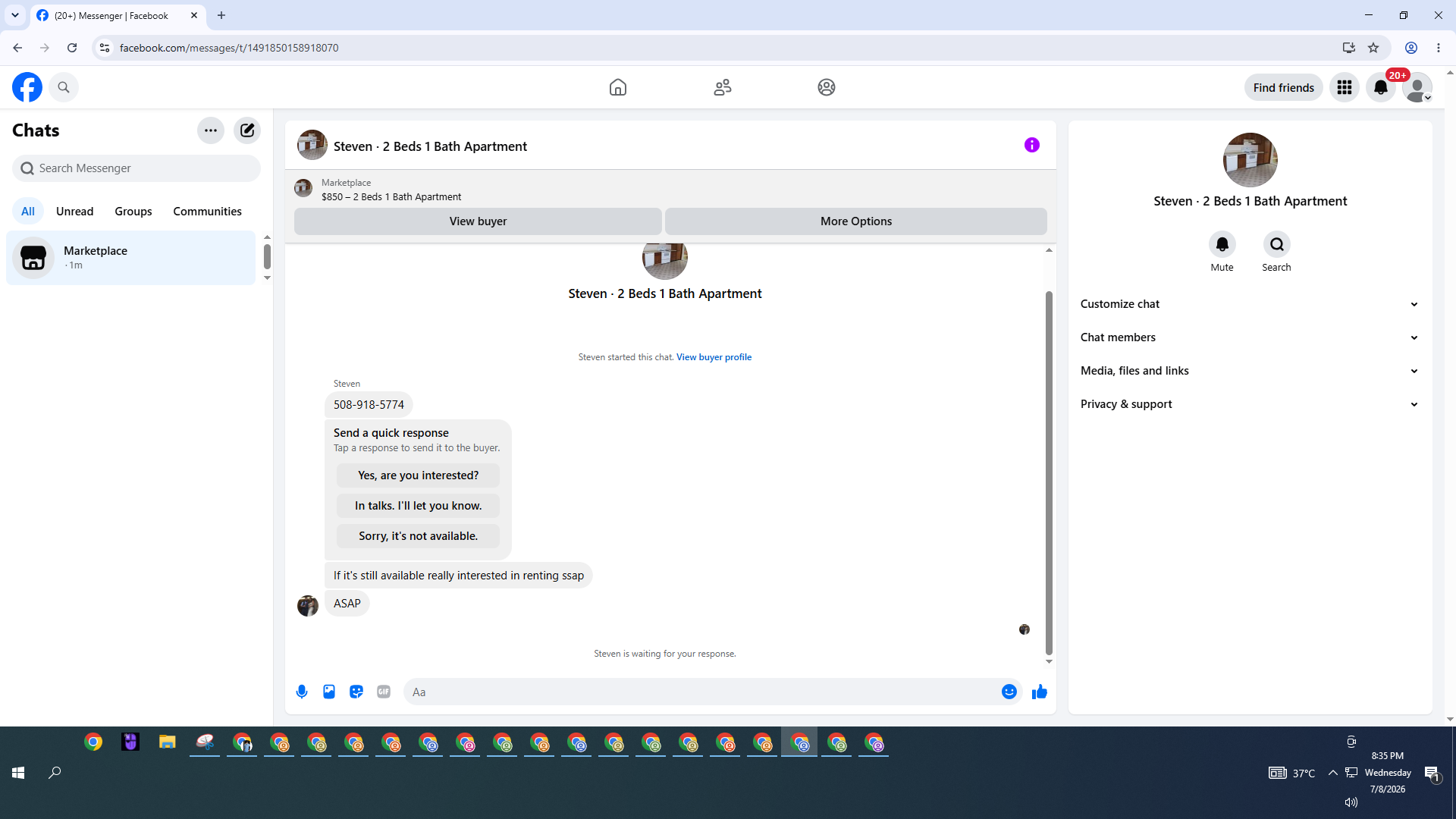Click the Find friends button
The image size is (1456, 819).
point(1284,87)
